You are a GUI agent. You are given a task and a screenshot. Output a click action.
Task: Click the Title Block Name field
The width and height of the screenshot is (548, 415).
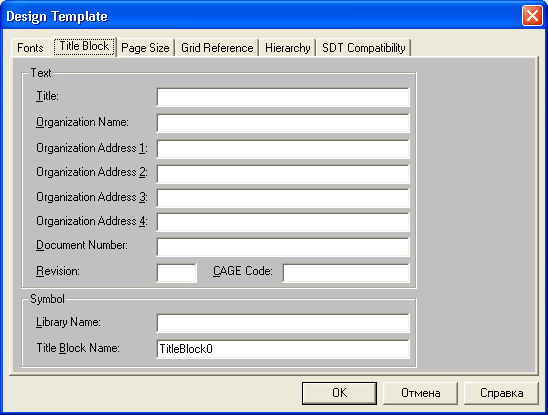pyautogui.click(x=283, y=349)
